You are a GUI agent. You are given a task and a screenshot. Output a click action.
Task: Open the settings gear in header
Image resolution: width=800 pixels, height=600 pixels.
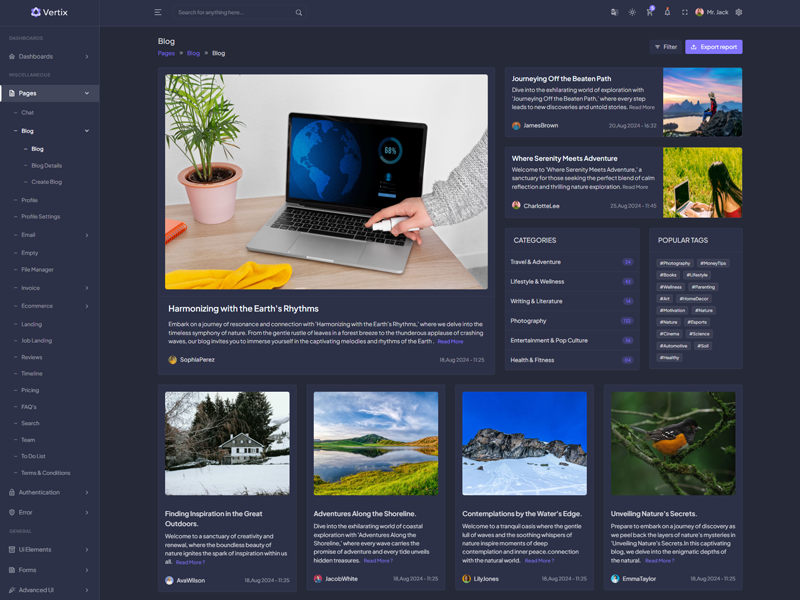point(739,12)
